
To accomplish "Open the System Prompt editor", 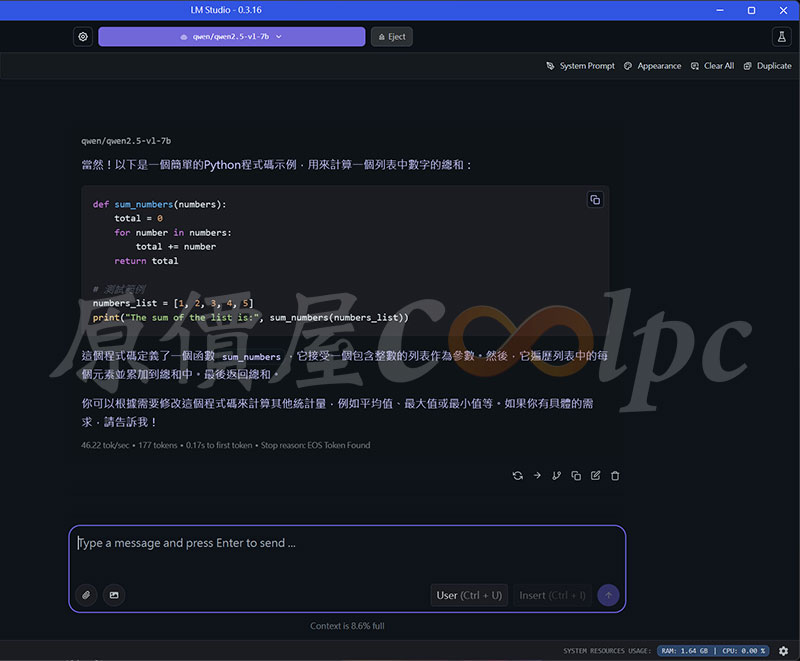I will point(581,66).
